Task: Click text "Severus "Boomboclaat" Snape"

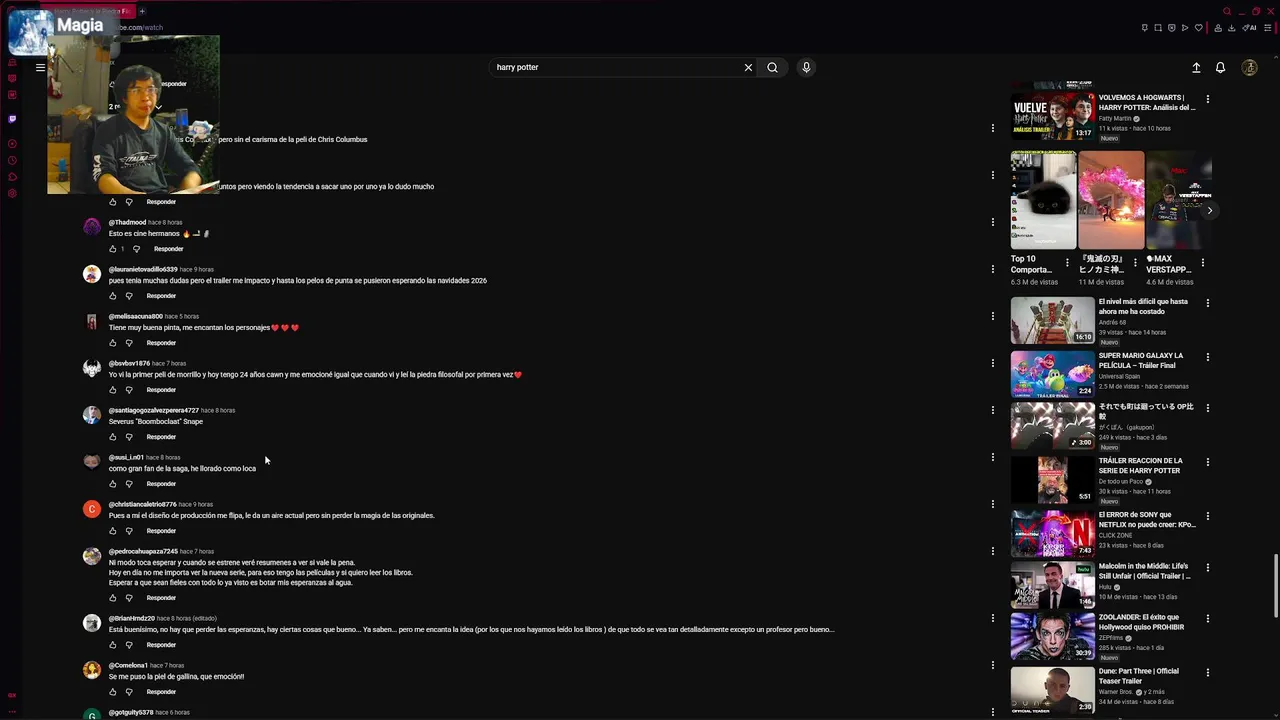Action: tap(156, 422)
